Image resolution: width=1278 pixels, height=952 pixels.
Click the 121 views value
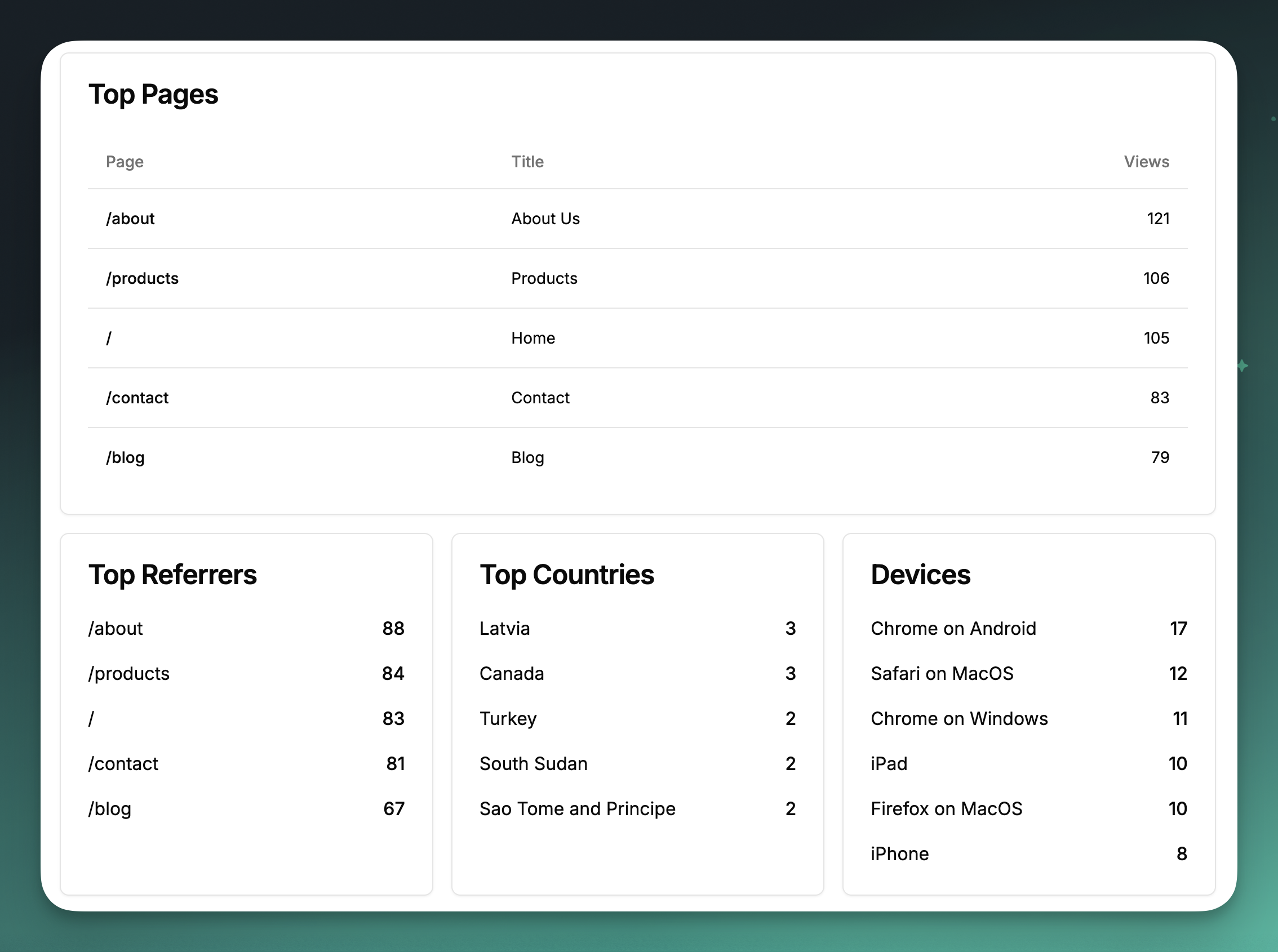click(1158, 219)
